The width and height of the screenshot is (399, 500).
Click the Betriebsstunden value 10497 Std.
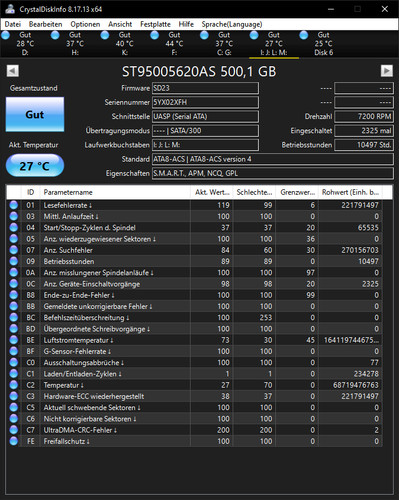(364, 145)
